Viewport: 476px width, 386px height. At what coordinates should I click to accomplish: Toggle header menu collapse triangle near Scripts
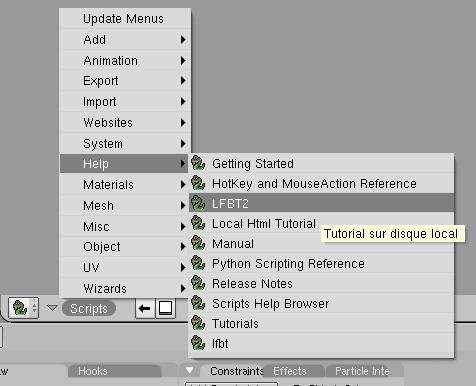[x=52, y=308]
